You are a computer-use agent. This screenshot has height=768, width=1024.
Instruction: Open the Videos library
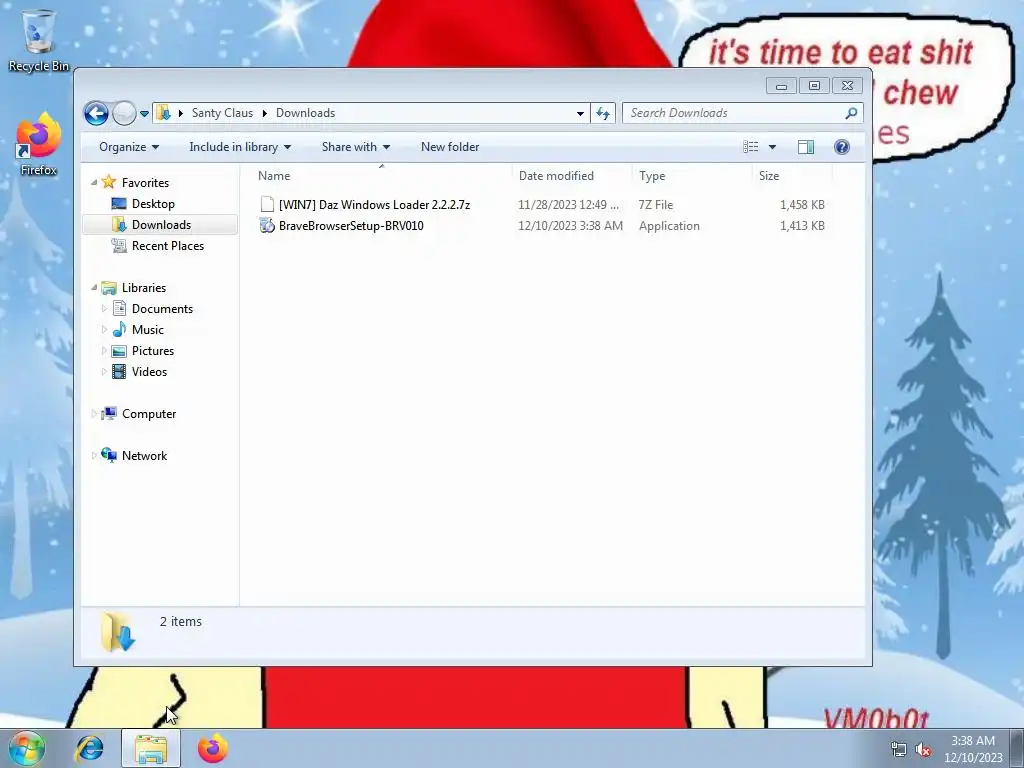coord(149,372)
